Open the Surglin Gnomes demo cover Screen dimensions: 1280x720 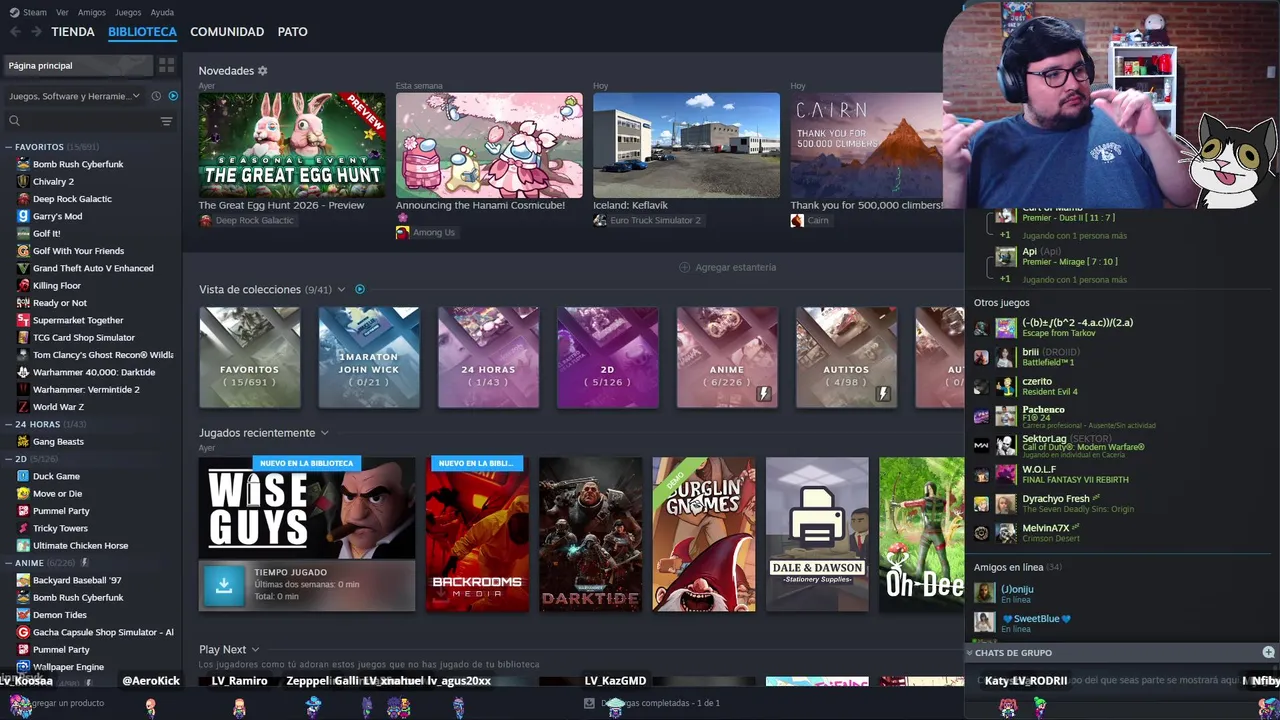[x=704, y=534]
